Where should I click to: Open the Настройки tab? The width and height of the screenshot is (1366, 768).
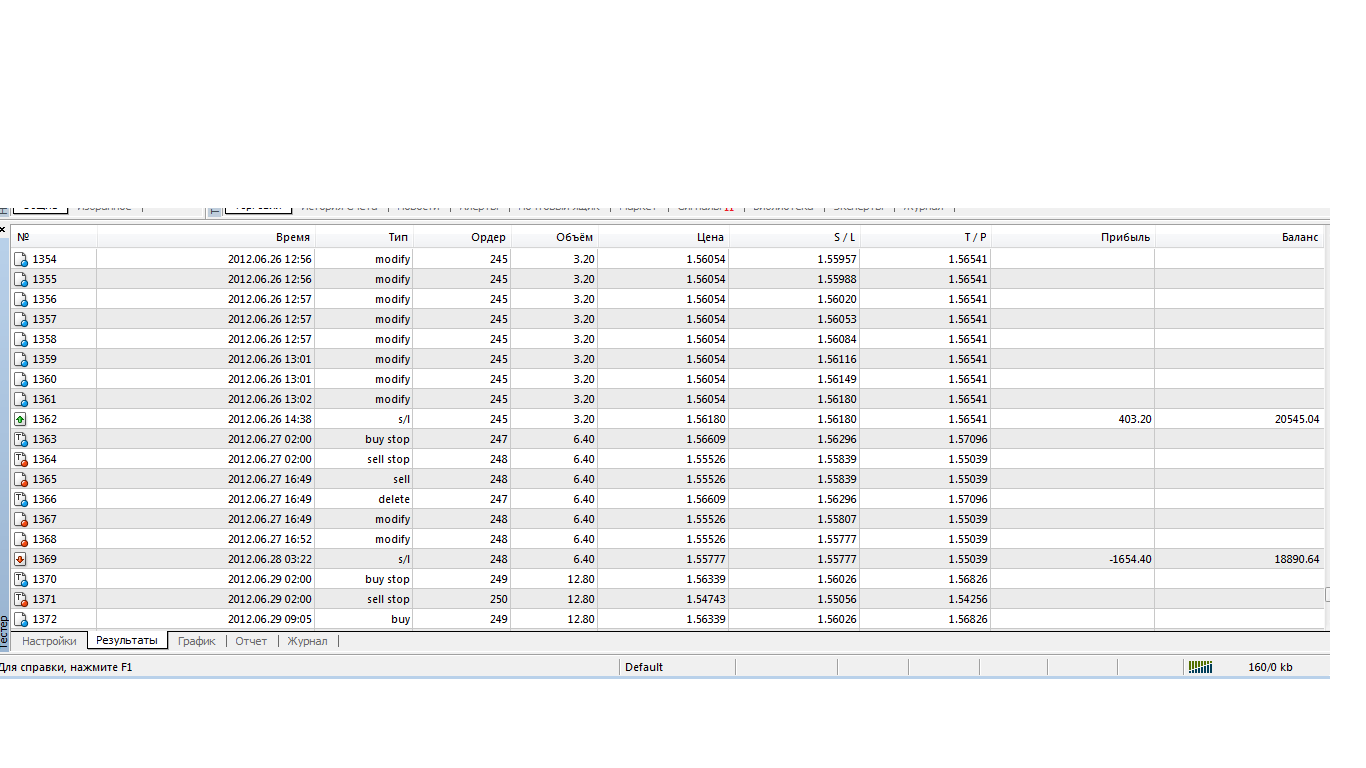click(x=49, y=641)
